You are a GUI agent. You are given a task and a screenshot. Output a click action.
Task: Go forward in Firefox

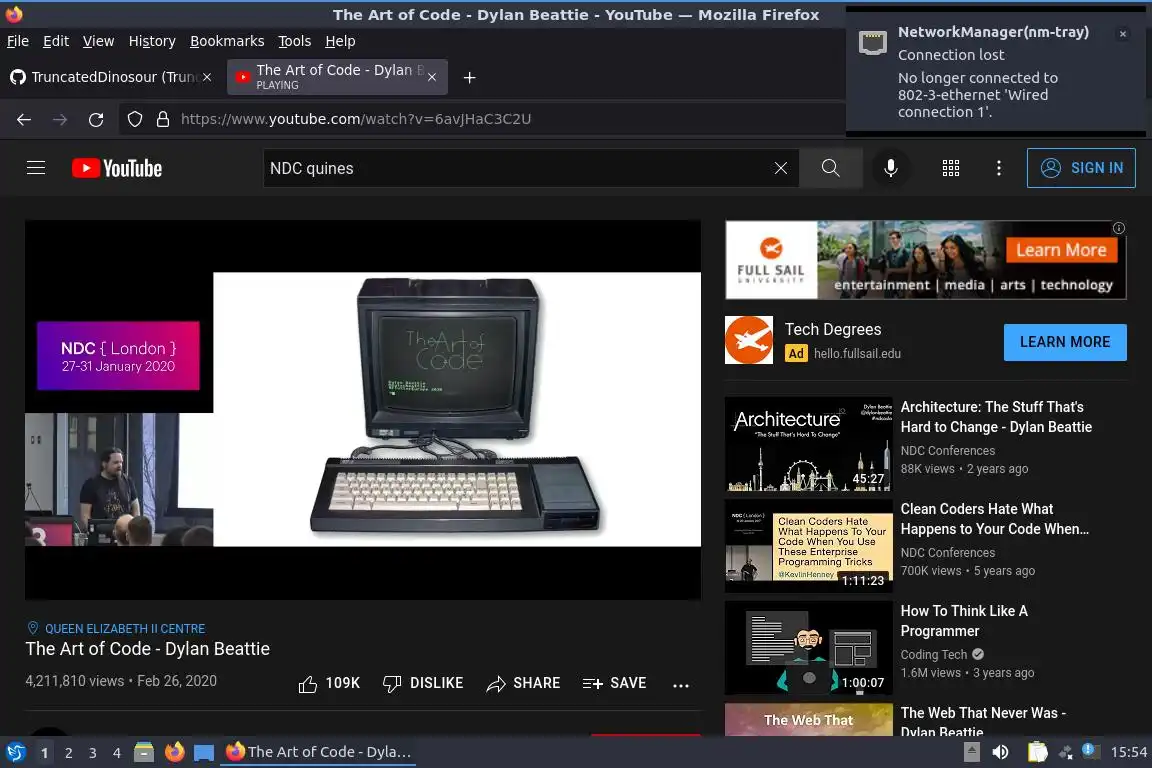(60, 119)
